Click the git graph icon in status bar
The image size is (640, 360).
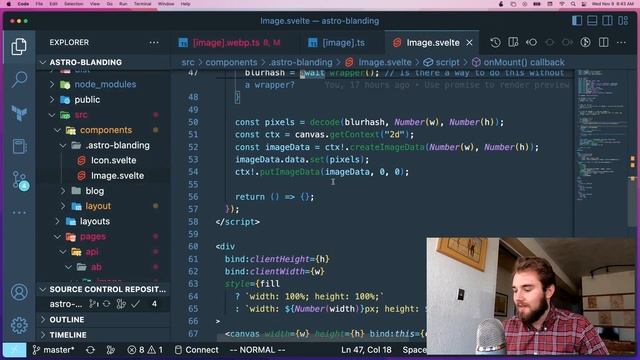pyautogui.click(x=110, y=350)
